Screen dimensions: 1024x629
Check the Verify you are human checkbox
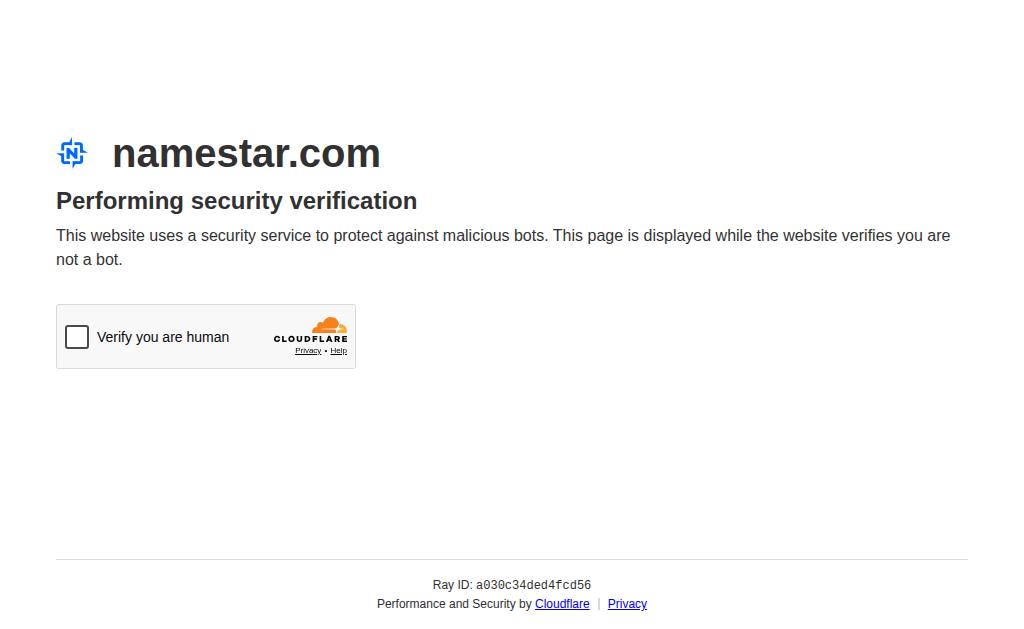tap(76, 337)
